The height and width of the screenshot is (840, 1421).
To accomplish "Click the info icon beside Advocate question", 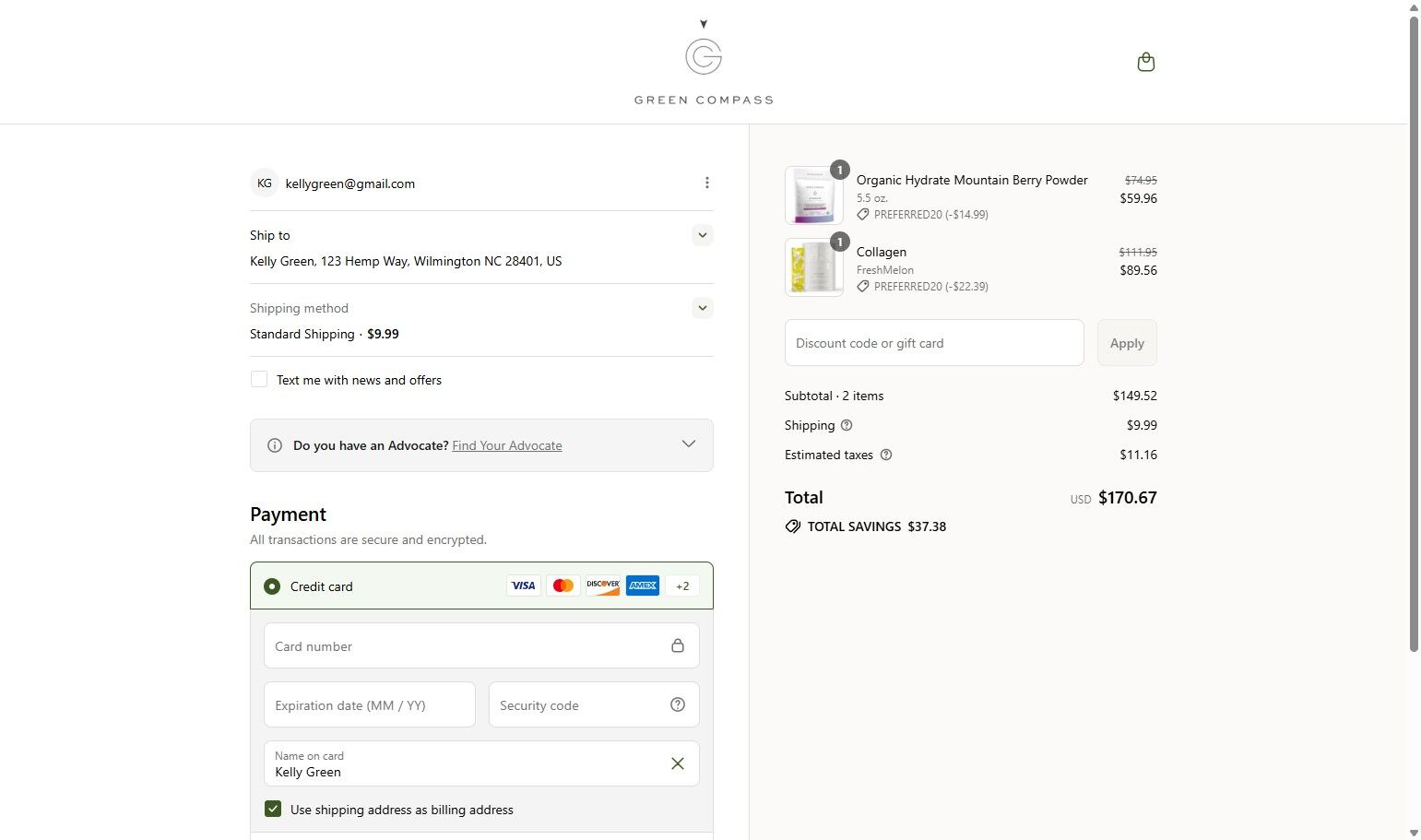I will [x=274, y=445].
